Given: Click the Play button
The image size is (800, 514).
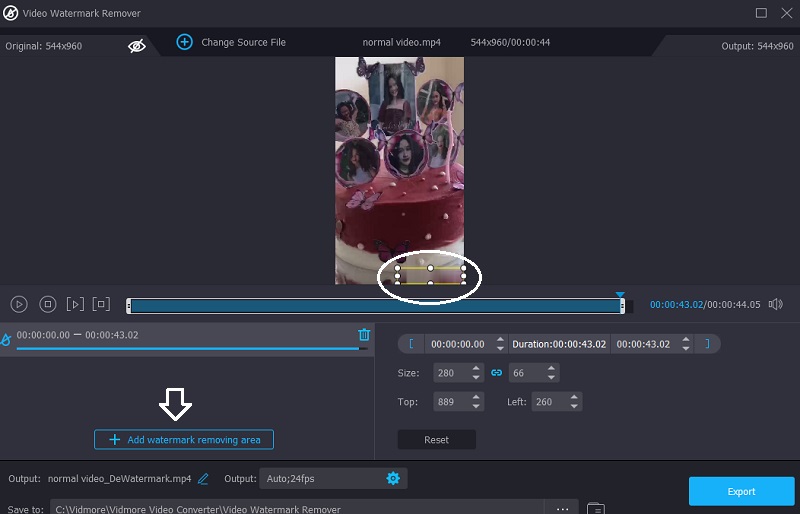Looking at the screenshot, I should 19,304.
